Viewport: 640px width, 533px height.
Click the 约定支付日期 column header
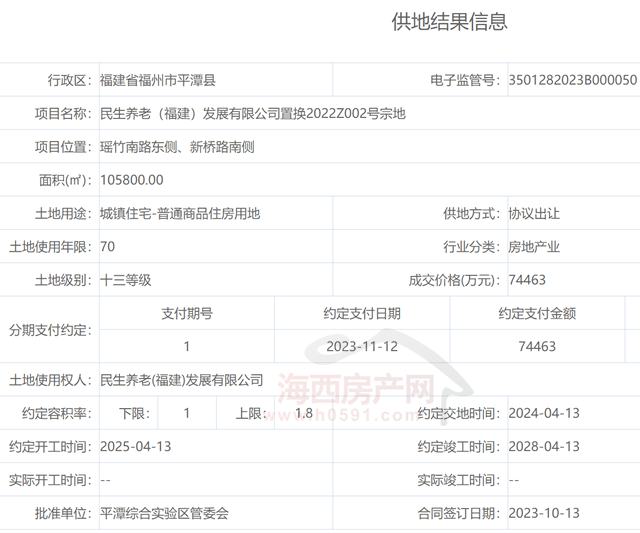click(362, 313)
